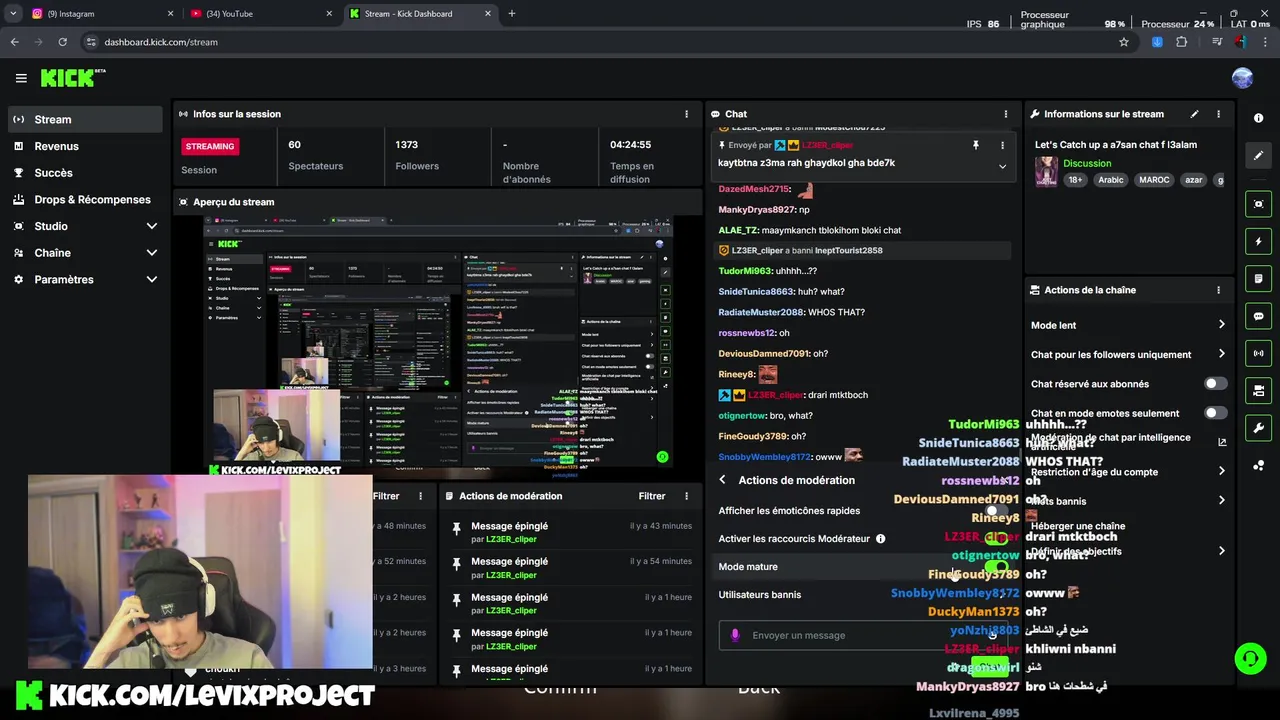Screen dimensions: 1280x720
Task: Go back from Actions de modération
Action: click(x=722, y=480)
